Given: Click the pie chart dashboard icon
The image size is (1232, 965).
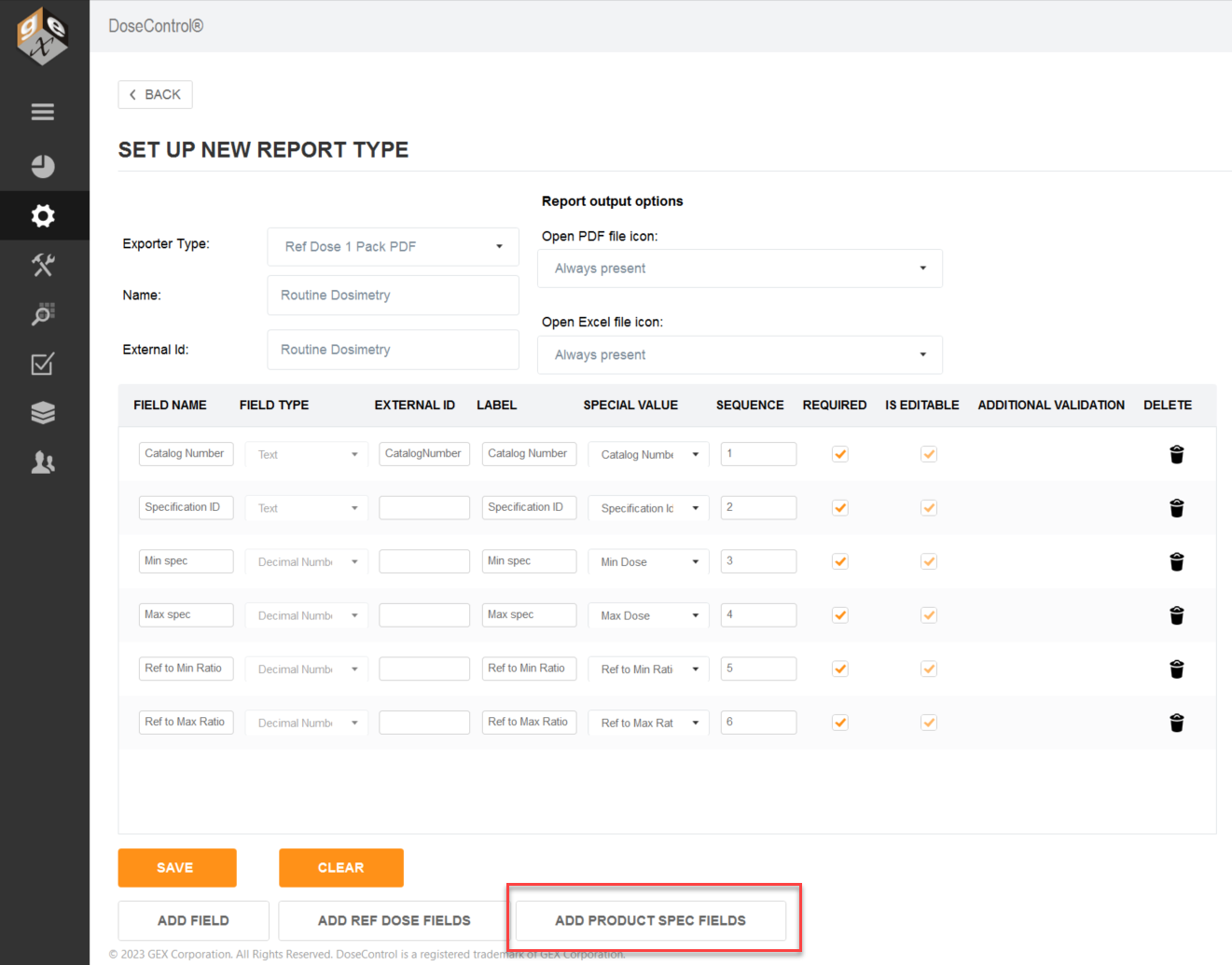Looking at the screenshot, I should 43,166.
